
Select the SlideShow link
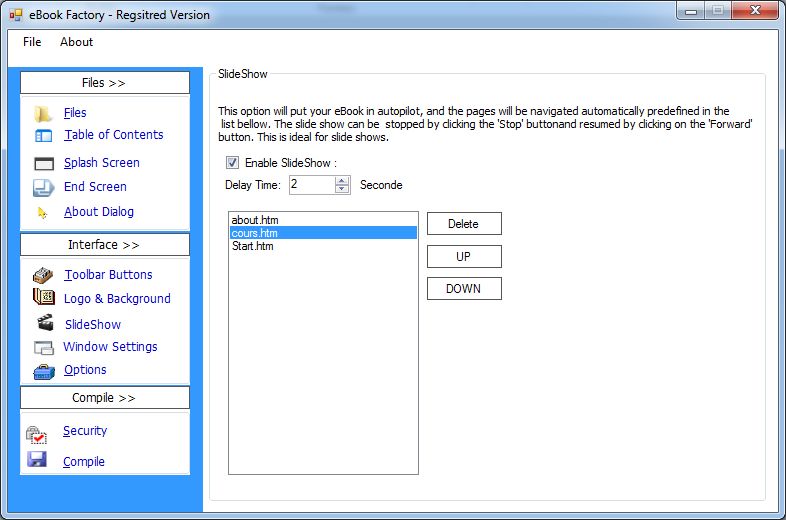point(93,324)
